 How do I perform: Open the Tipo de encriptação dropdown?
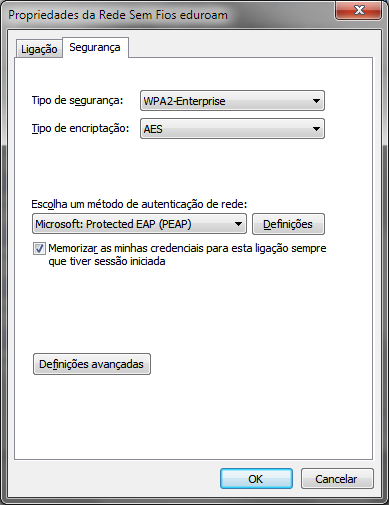pos(232,129)
